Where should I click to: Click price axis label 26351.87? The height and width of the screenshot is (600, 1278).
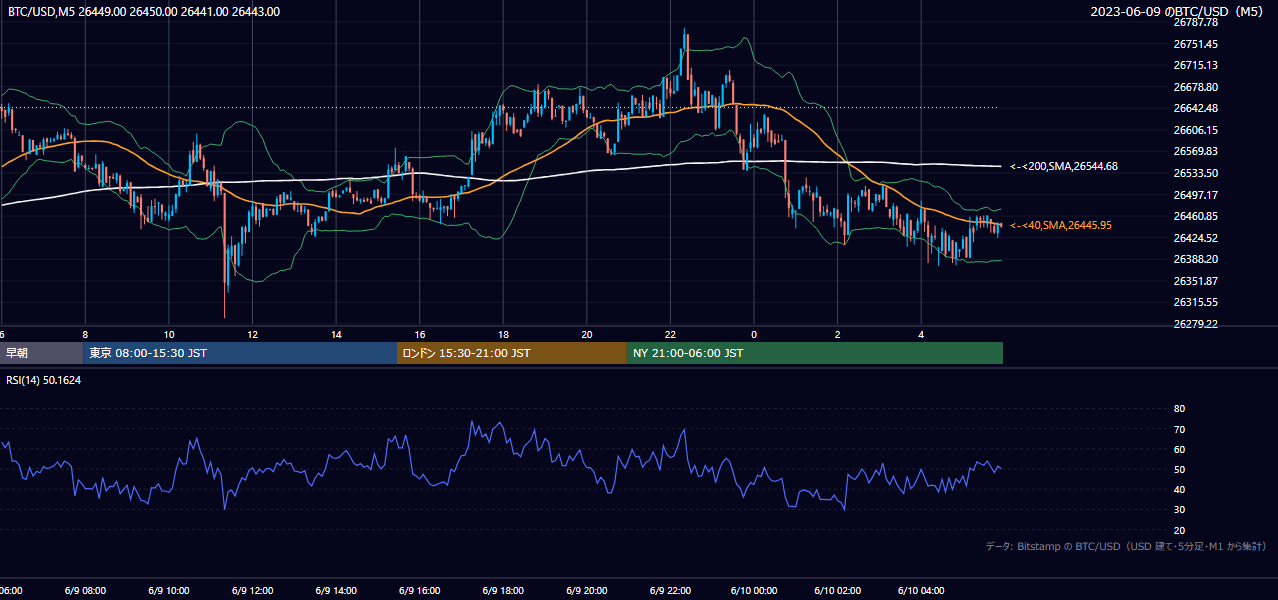coord(1195,281)
